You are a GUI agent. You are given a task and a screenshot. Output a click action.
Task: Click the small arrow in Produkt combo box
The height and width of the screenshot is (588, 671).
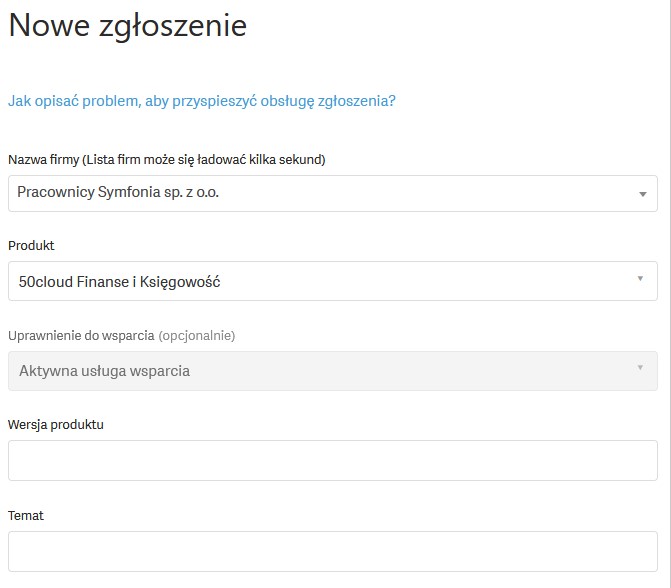tap(640, 278)
